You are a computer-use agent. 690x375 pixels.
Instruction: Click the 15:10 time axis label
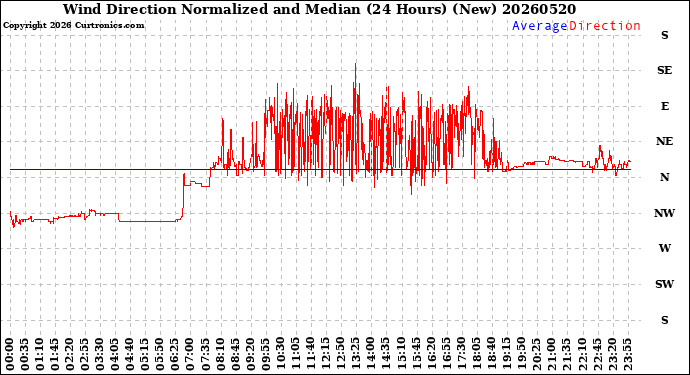(402, 354)
